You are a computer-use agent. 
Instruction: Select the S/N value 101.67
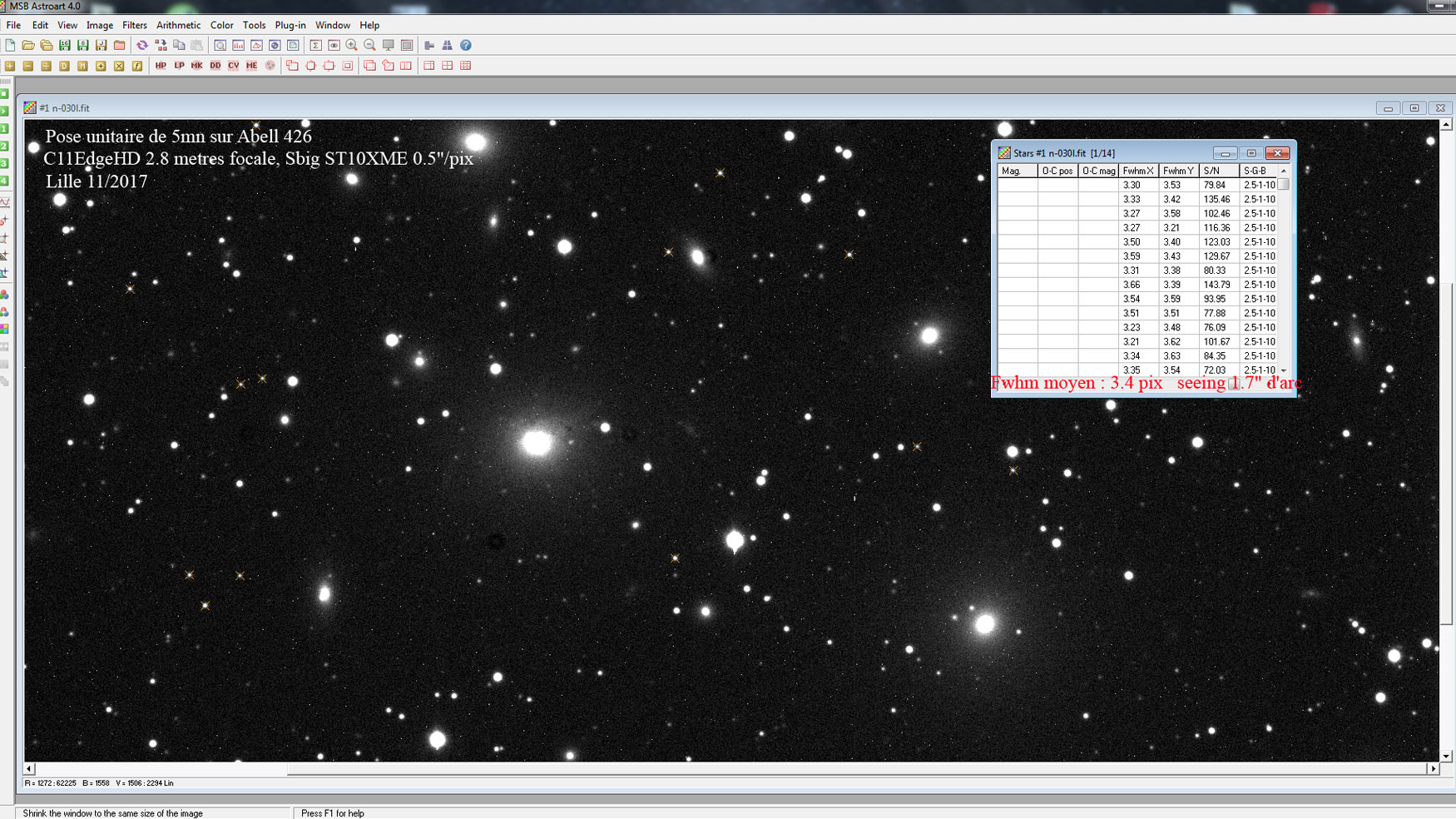(x=1216, y=342)
